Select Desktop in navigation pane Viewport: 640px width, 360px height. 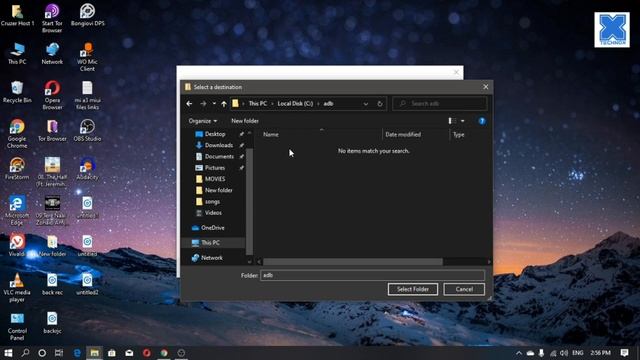point(215,134)
